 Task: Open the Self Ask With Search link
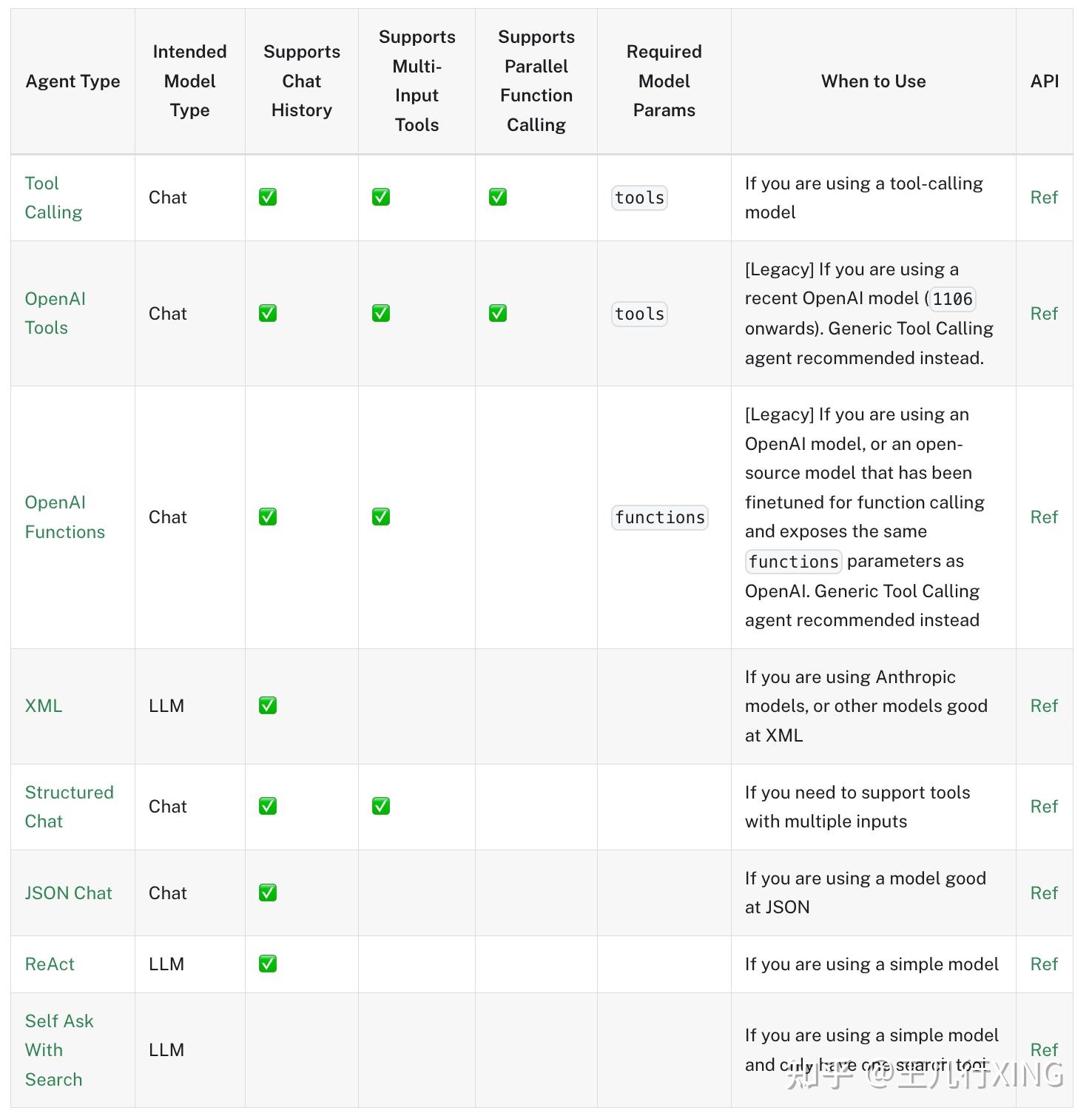click(58, 1049)
